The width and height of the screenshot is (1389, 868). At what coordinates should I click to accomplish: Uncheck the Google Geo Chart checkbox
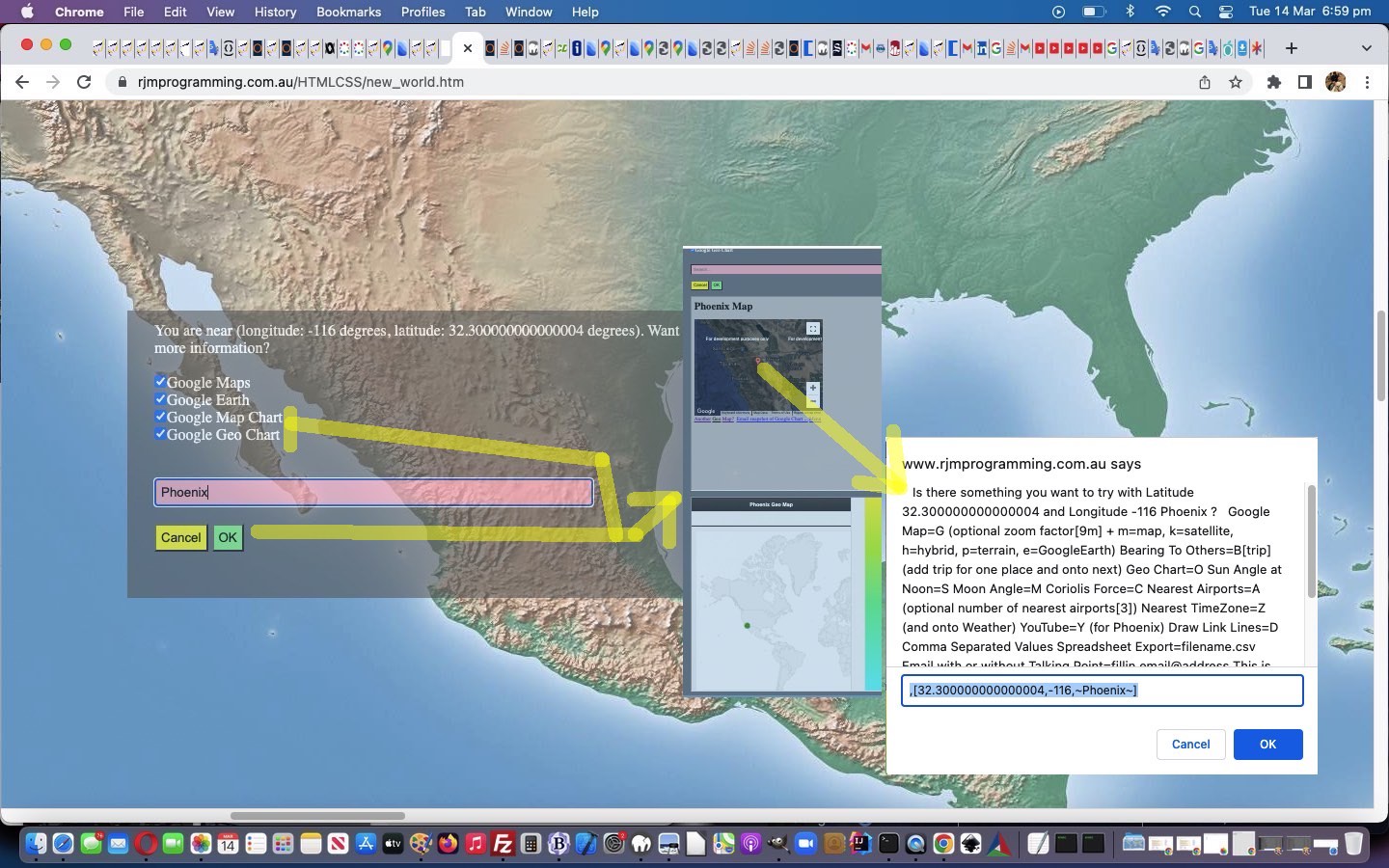point(160,433)
